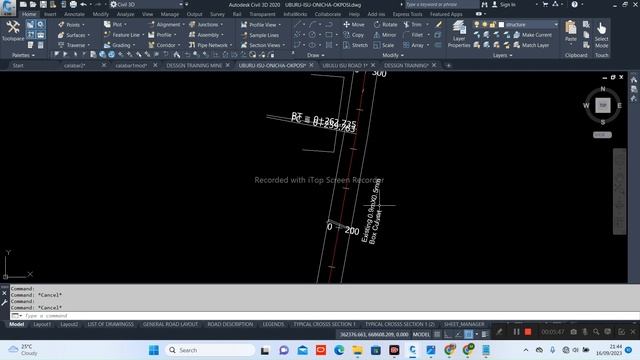This screenshot has height=360, width=640.
Task: Click the ViewCube TOP face
Action: pos(602,105)
